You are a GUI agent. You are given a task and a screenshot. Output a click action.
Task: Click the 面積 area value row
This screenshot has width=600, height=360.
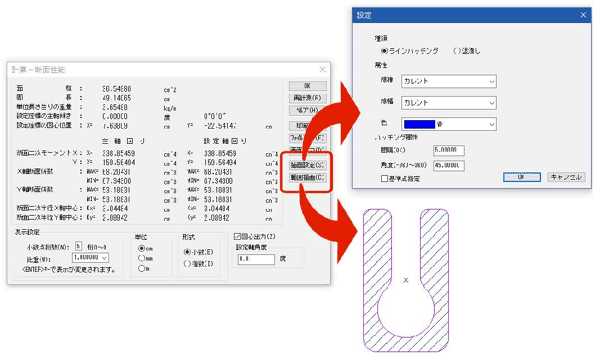tap(96, 89)
